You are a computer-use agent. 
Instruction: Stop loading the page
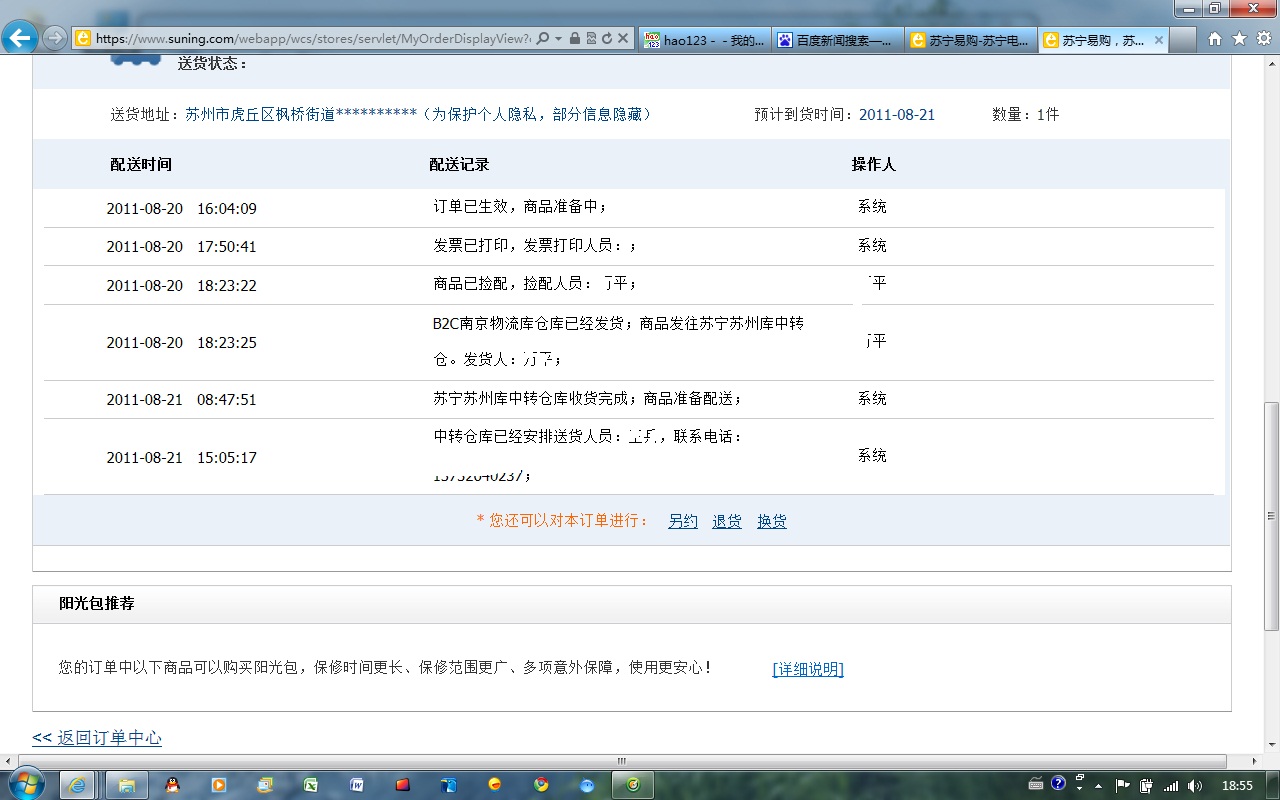tap(622, 37)
